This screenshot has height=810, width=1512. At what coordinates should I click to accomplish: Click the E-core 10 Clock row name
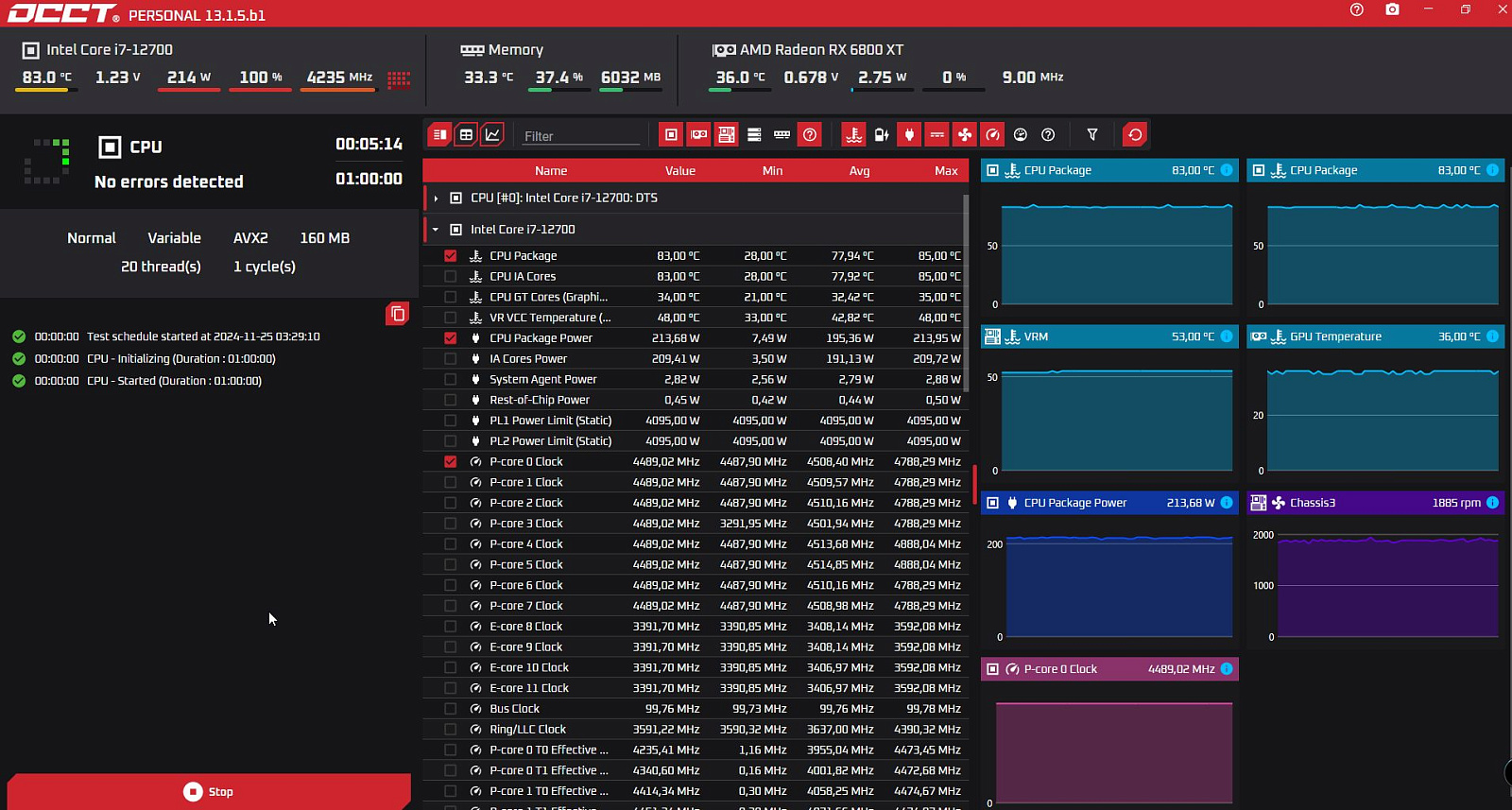pos(529,667)
